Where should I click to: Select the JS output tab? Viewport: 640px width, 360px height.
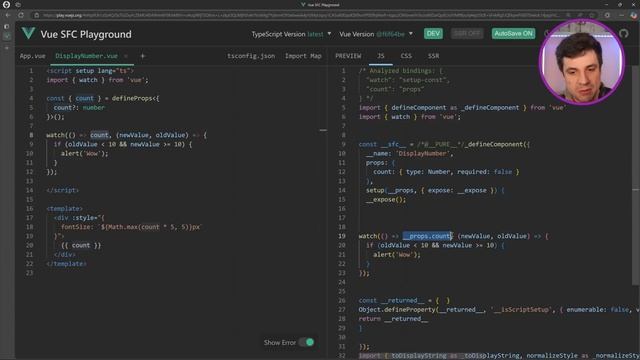point(380,56)
